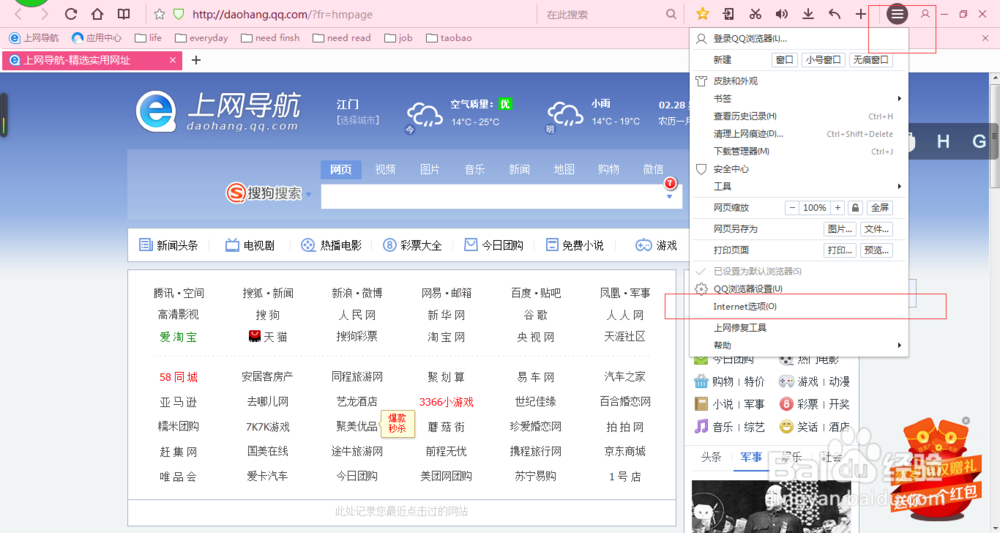This screenshot has height=533, width=1000.
Task: Expand the 帮助 submenu
Action: [800, 346]
